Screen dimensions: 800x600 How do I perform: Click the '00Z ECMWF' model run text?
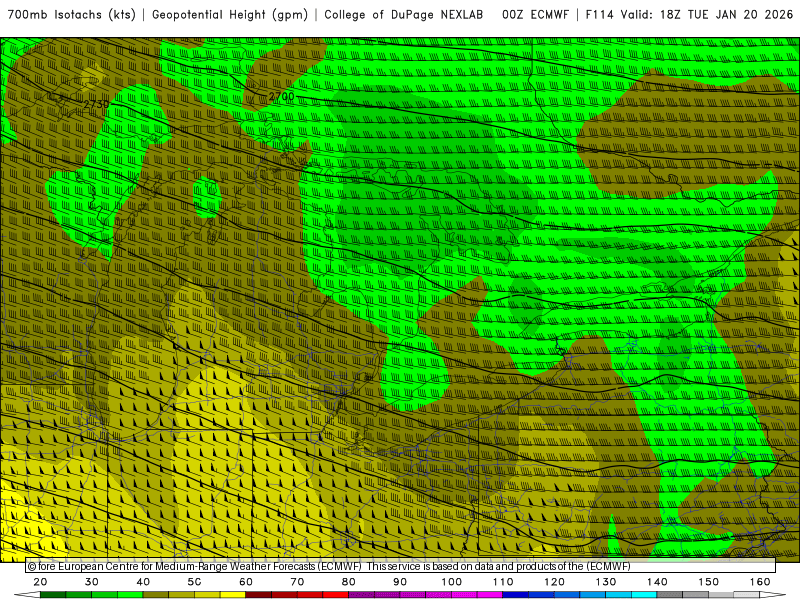(x=535, y=15)
